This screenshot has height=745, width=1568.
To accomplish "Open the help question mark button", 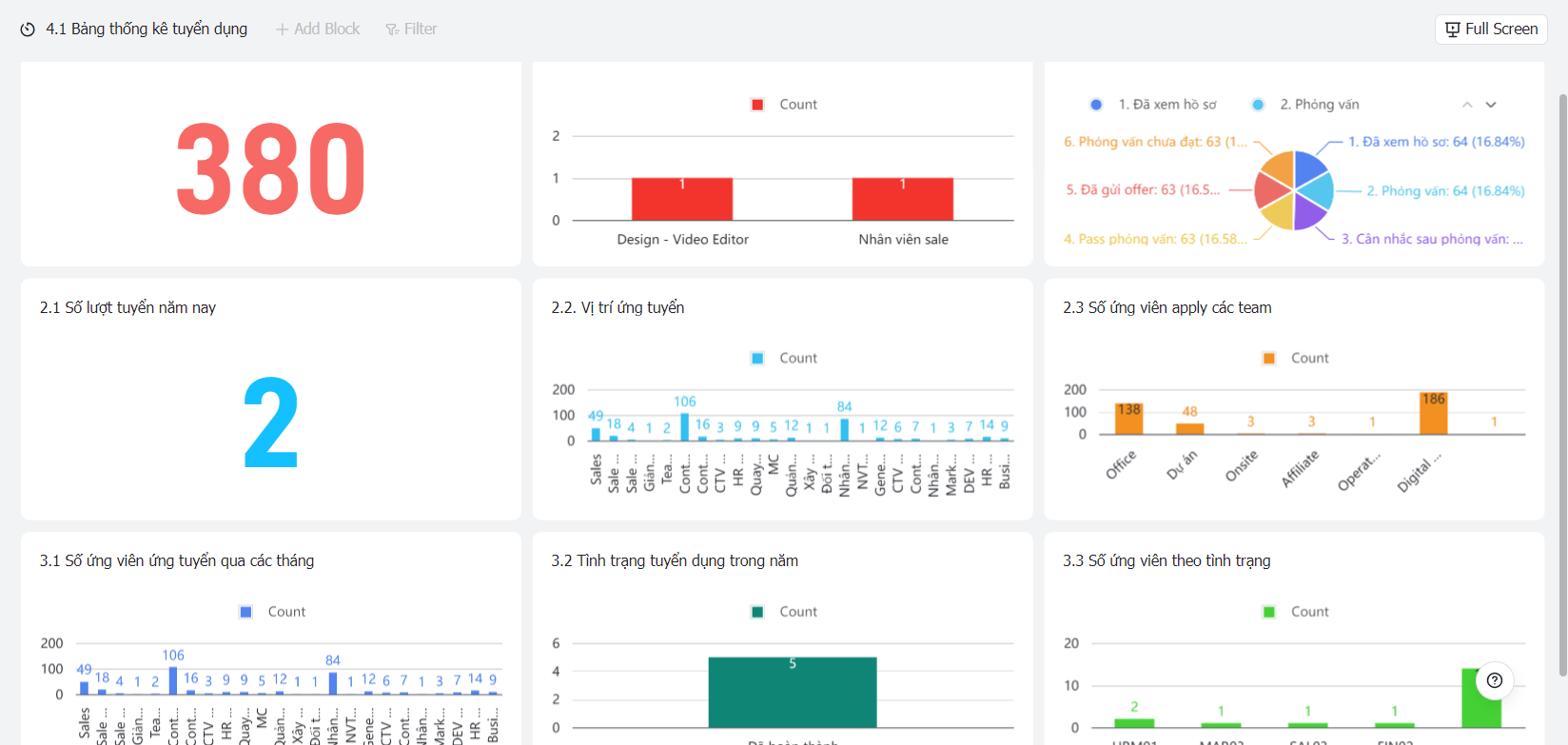I will (x=1495, y=680).
